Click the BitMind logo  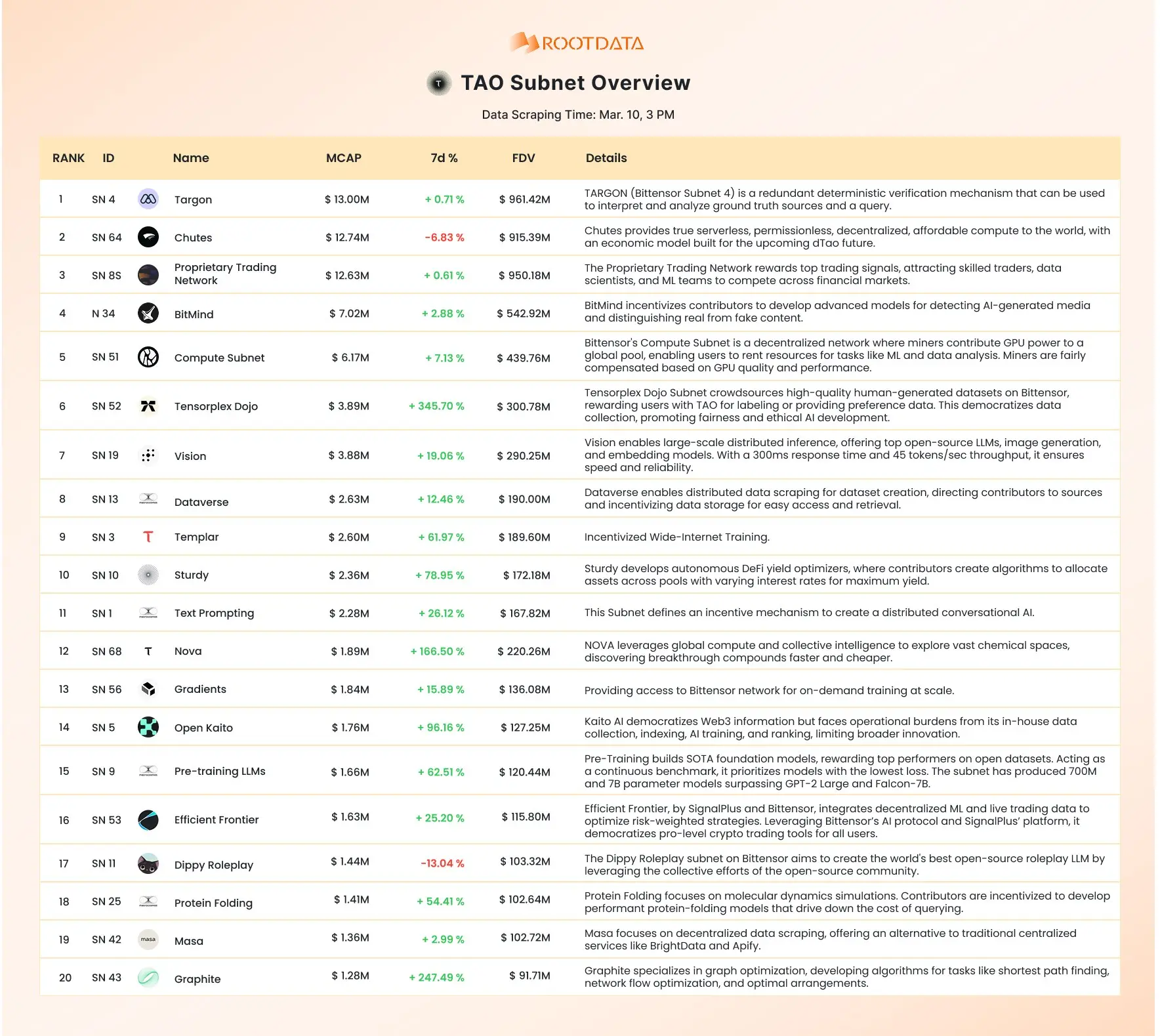point(148,313)
